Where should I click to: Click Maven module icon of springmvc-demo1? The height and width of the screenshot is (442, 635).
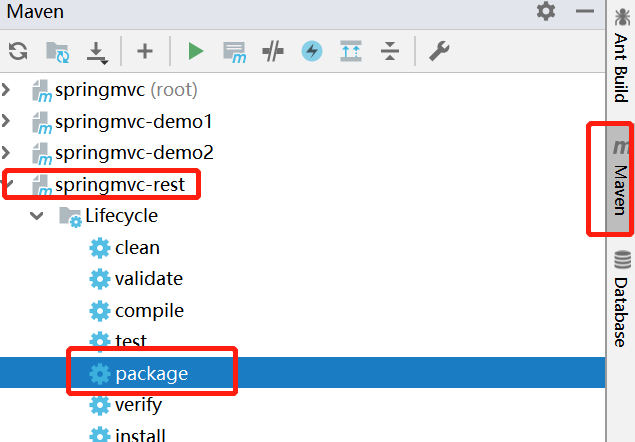tap(42, 123)
